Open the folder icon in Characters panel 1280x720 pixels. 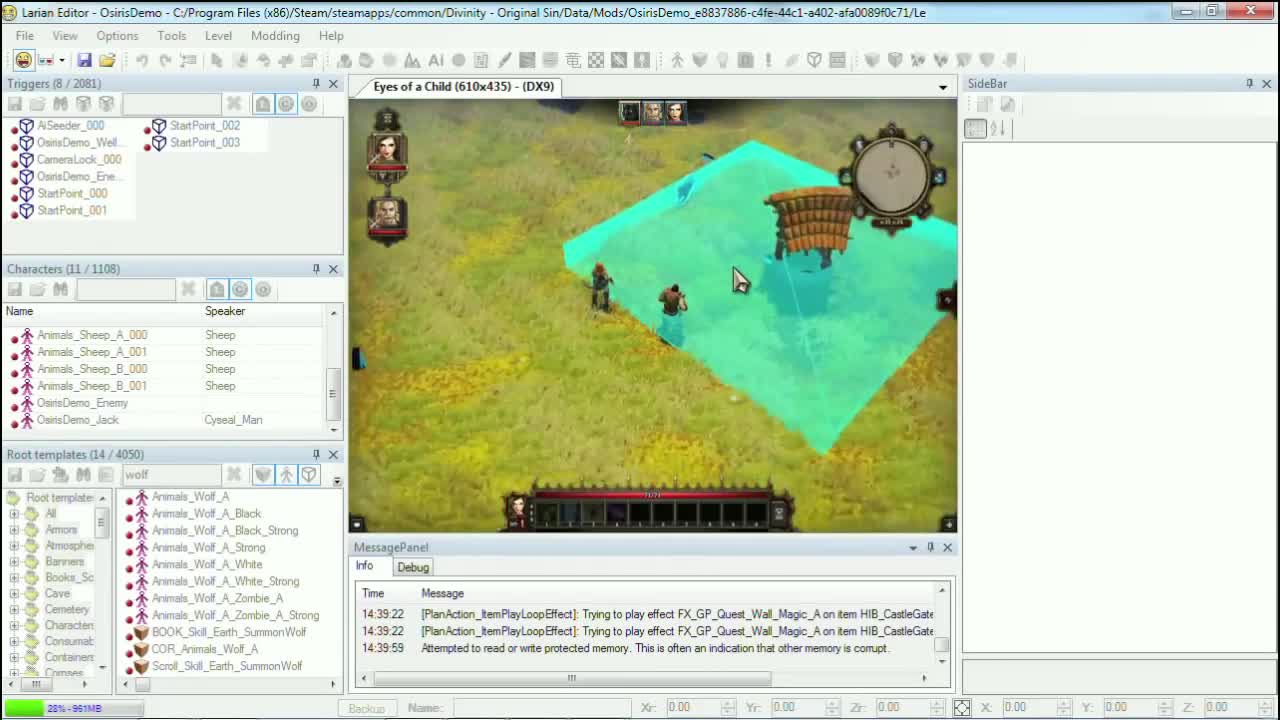37,289
